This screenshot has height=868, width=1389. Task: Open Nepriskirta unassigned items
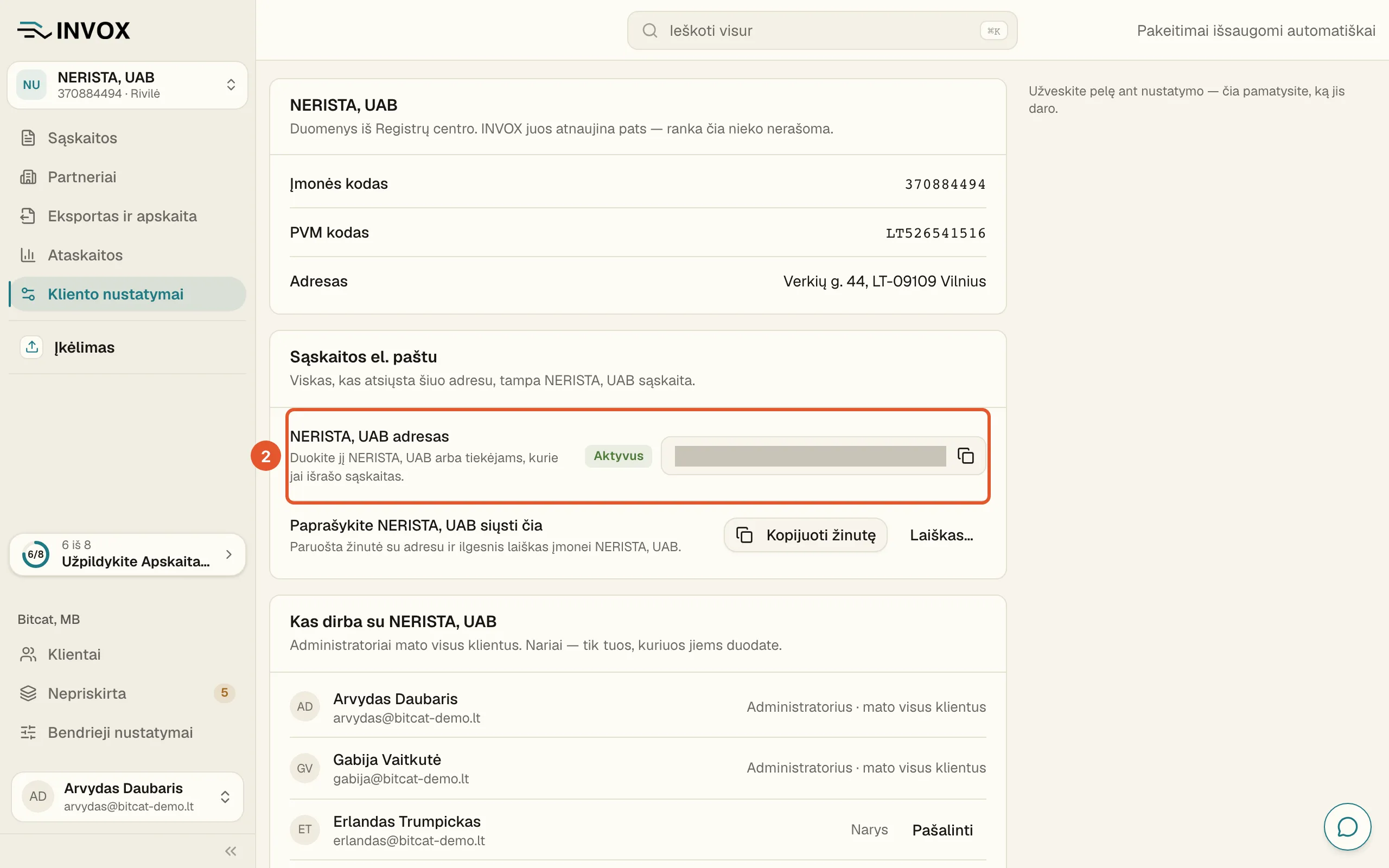pos(128,693)
